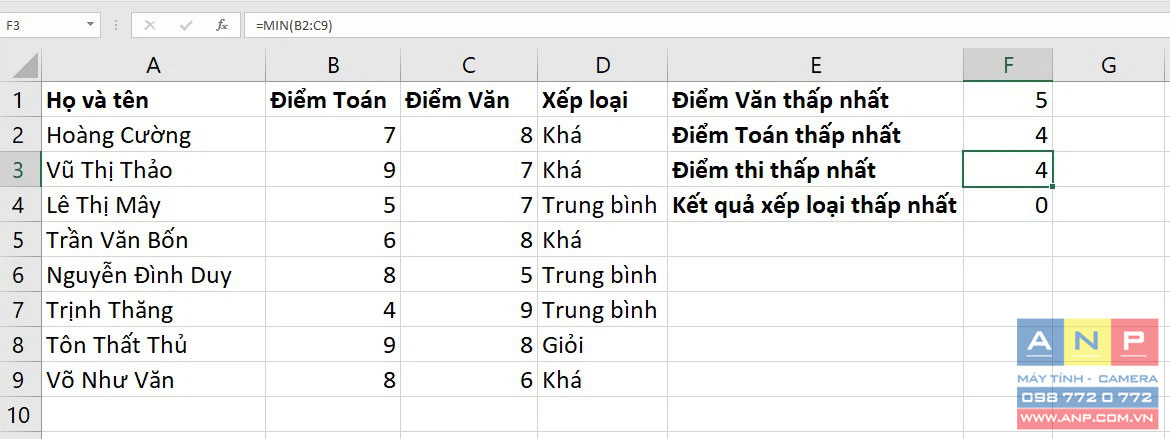Open the Name Box dropdown arrow
Screen dimensions: 1170x439
(x=90, y=25)
